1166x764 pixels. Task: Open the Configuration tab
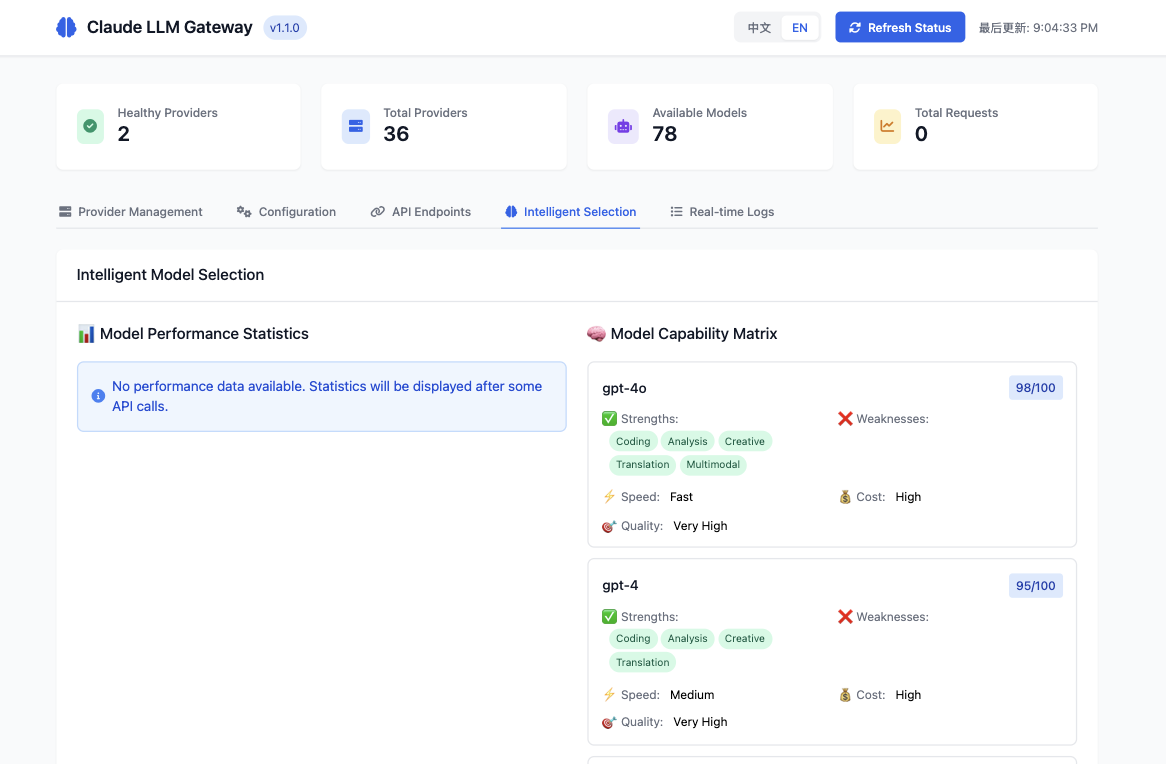286,212
